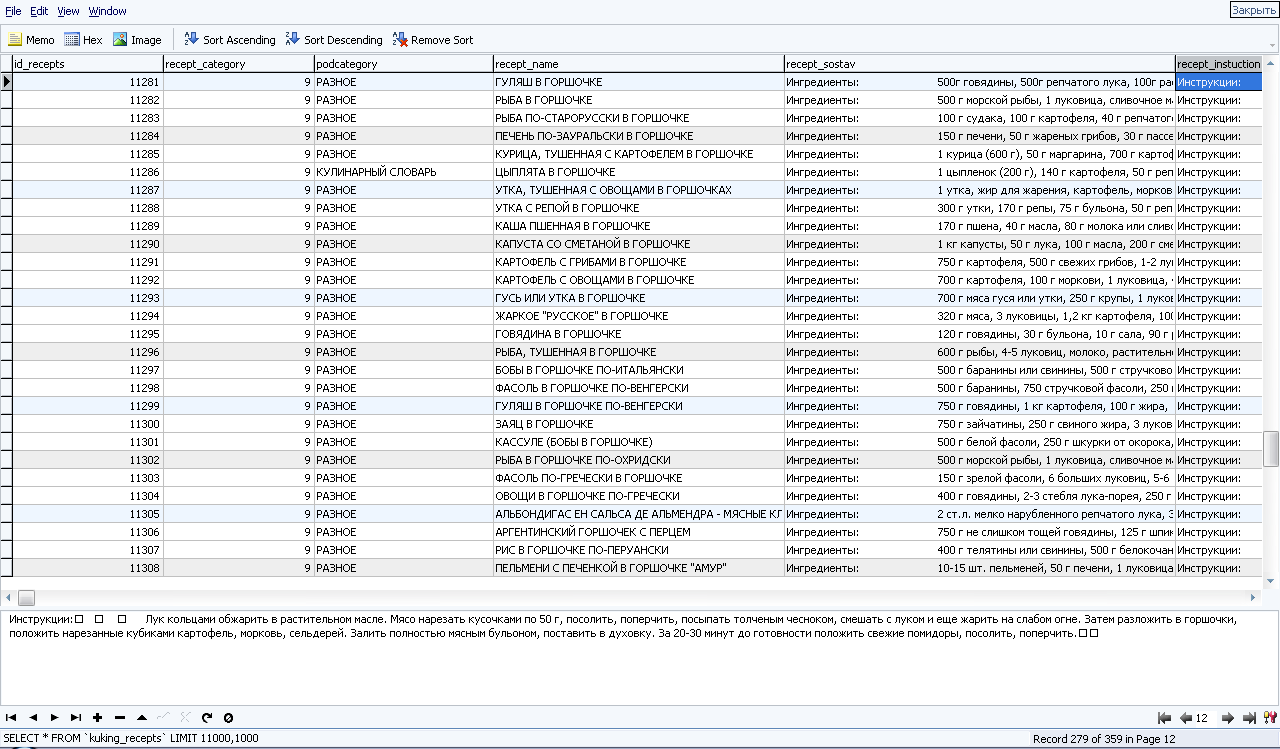Viewport: 1280px width, 749px height.
Task: Click Remove Sort in toolbar
Action: coord(432,40)
